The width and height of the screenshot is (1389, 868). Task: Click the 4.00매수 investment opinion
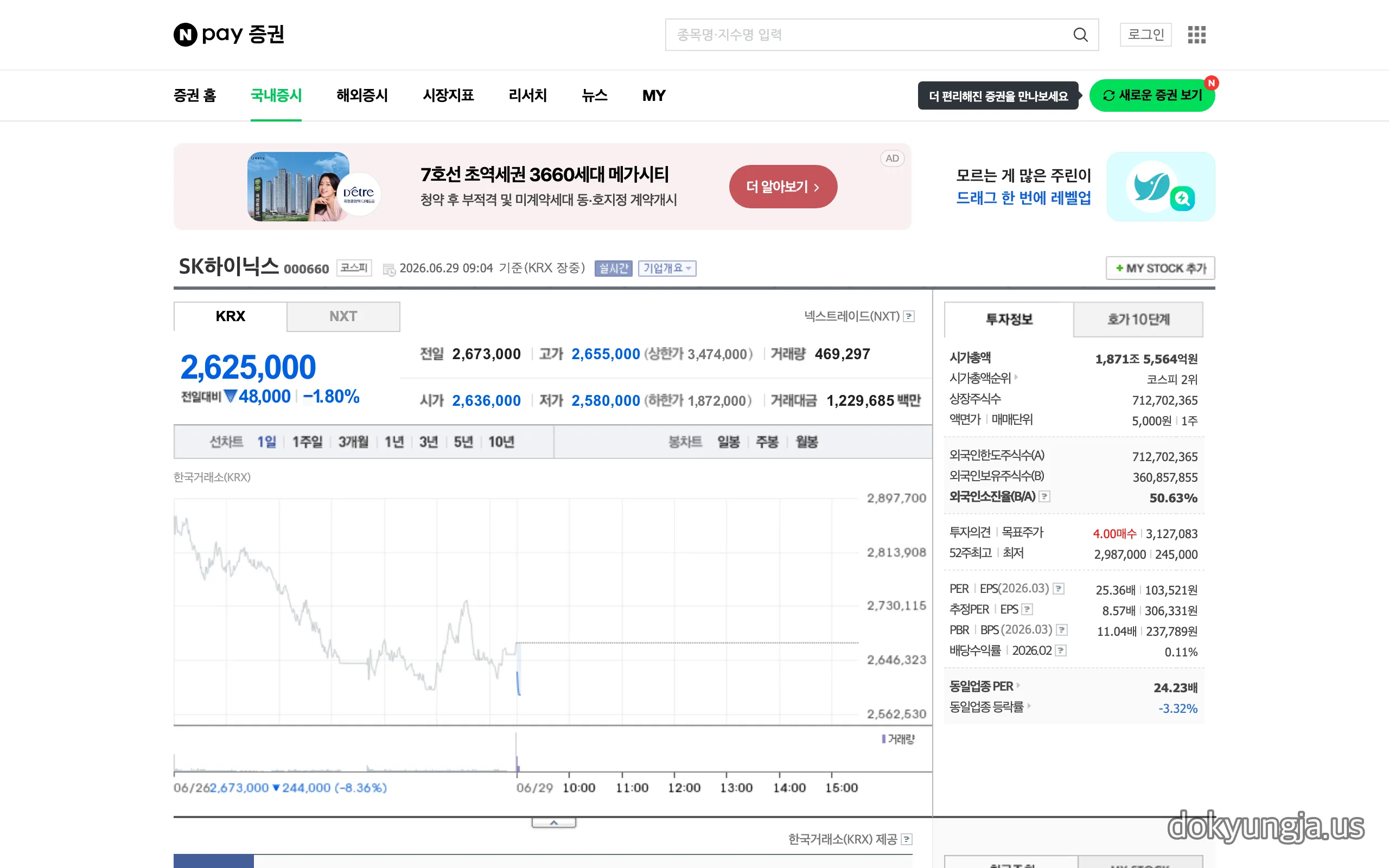pos(1114,533)
